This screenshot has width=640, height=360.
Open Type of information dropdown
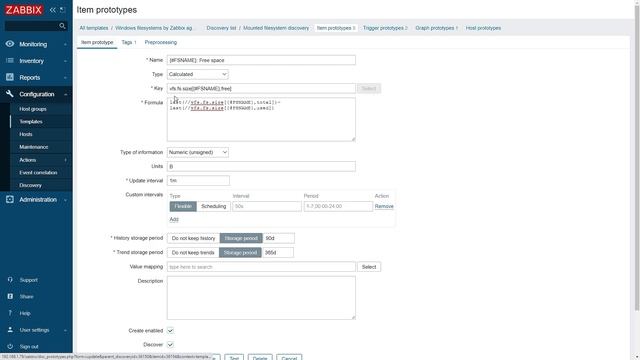[x=198, y=152]
